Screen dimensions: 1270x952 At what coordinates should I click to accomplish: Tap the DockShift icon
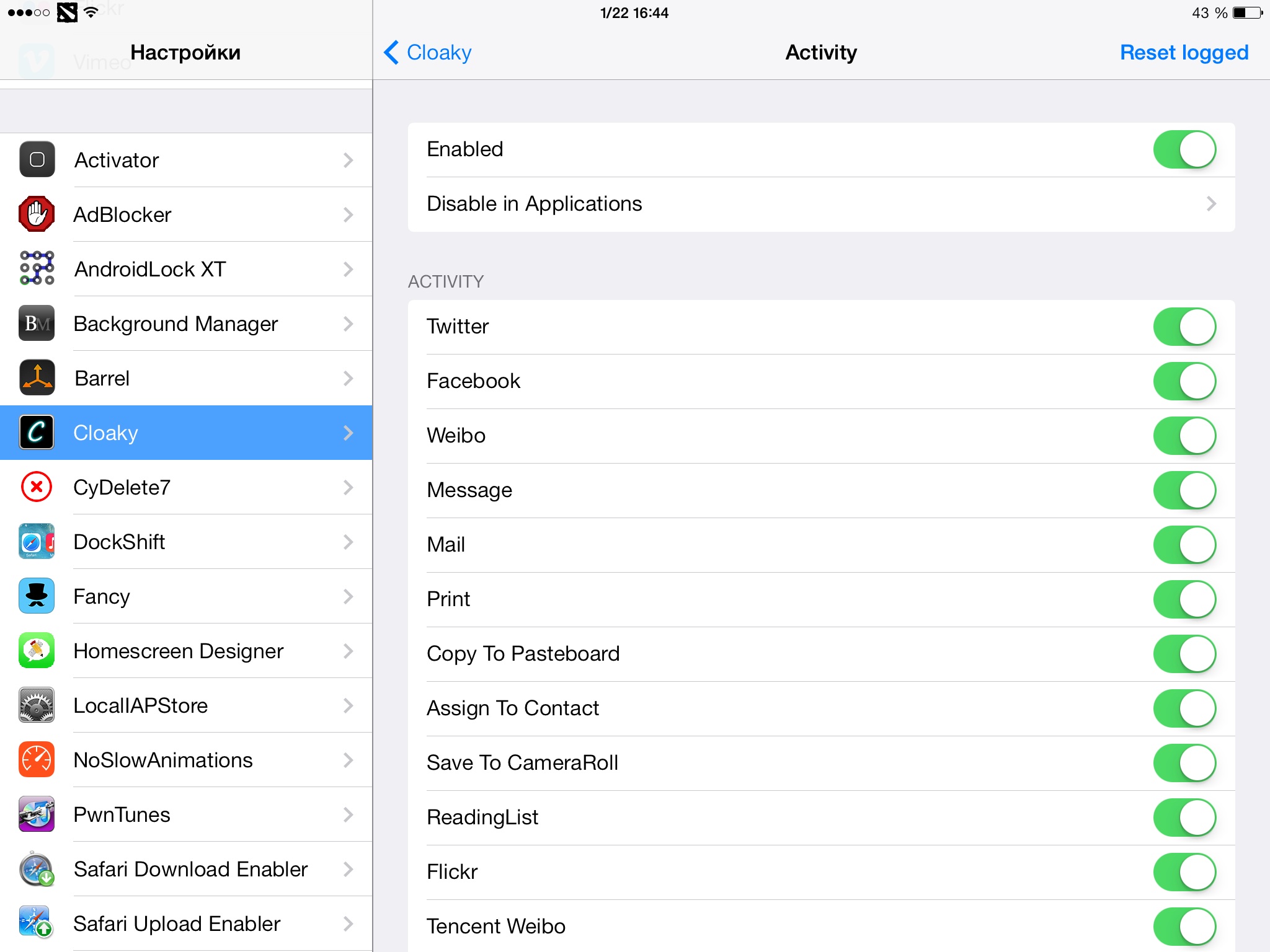(x=37, y=542)
